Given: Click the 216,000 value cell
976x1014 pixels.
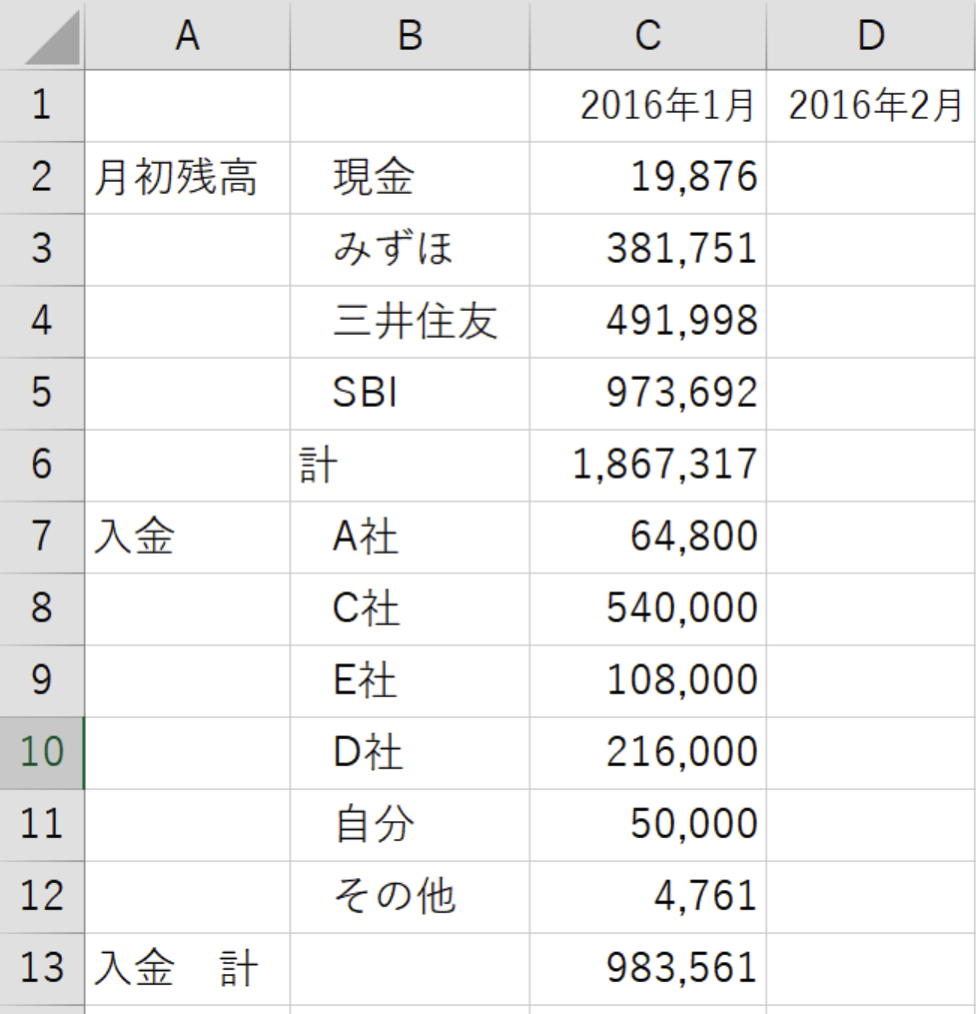Looking at the screenshot, I should pyautogui.click(x=648, y=753).
